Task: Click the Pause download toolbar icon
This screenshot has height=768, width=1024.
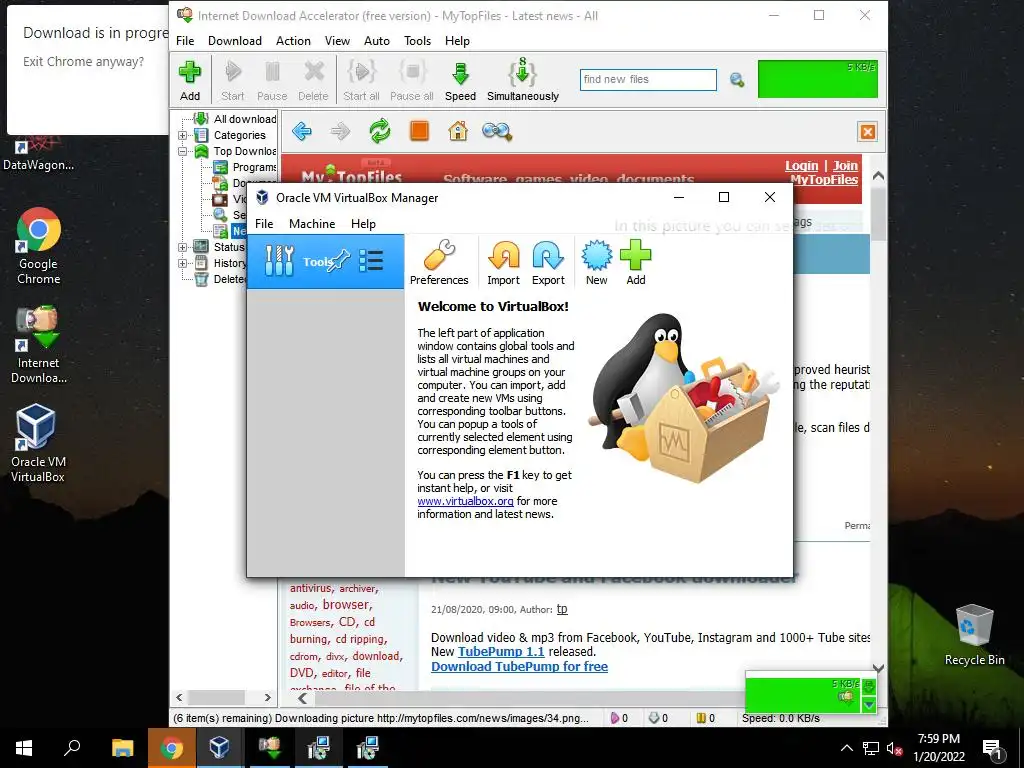Action: tap(272, 80)
